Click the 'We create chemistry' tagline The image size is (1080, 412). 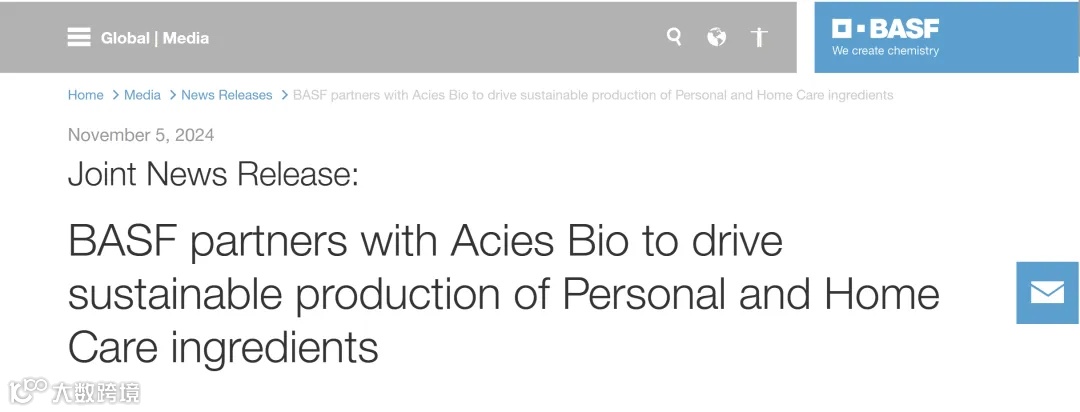tap(885, 51)
